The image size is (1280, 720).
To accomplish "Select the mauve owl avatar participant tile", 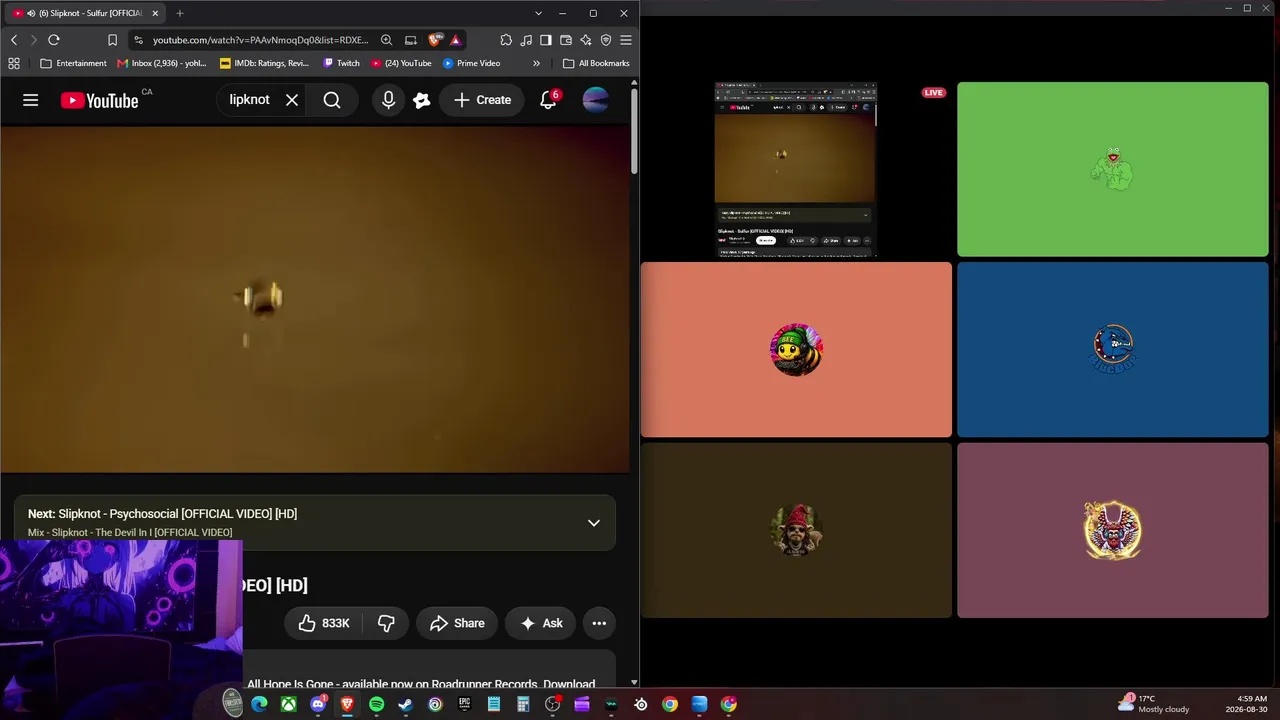I will coord(1113,530).
